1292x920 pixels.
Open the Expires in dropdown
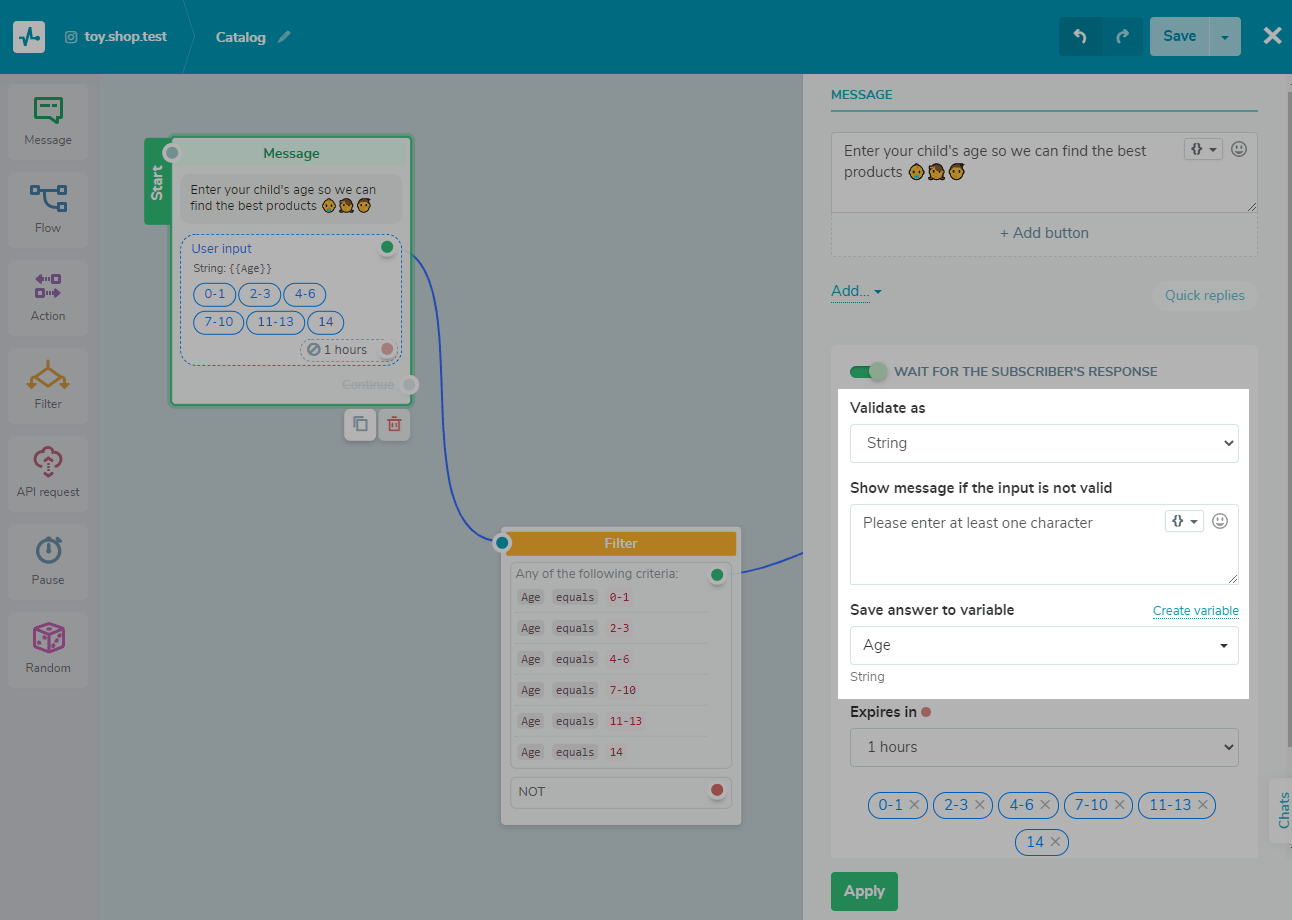[1044, 747]
